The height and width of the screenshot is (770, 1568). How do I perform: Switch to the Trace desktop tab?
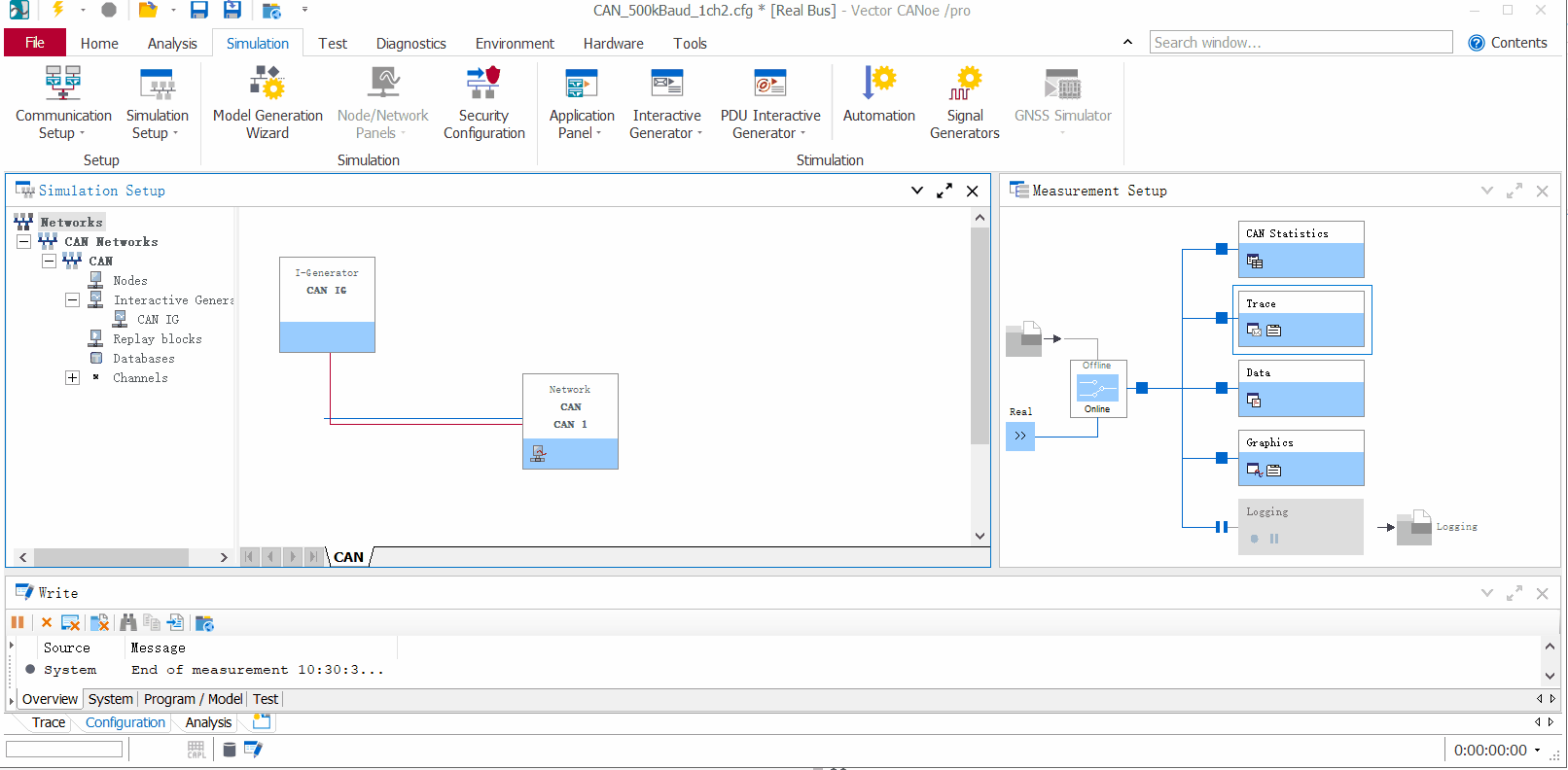tap(49, 722)
